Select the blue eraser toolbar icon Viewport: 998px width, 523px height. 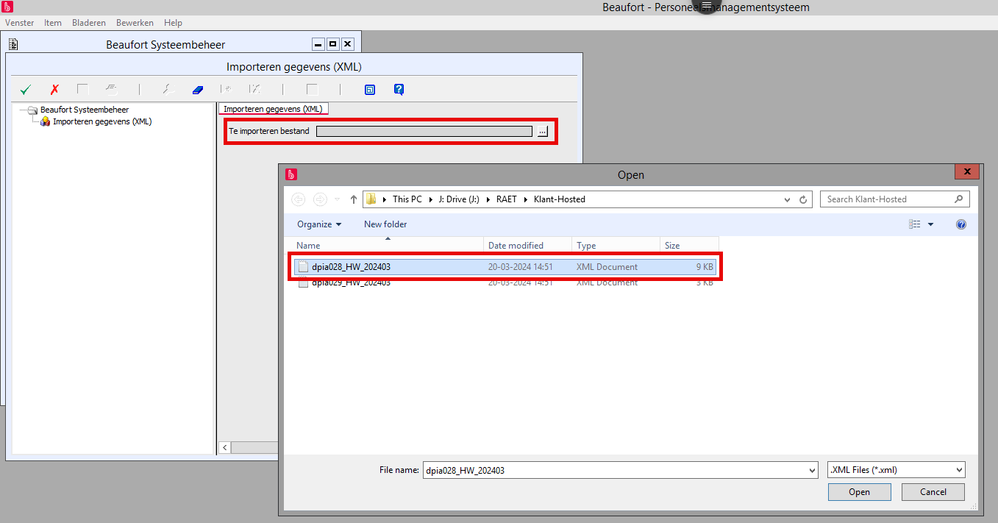point(198,90)
